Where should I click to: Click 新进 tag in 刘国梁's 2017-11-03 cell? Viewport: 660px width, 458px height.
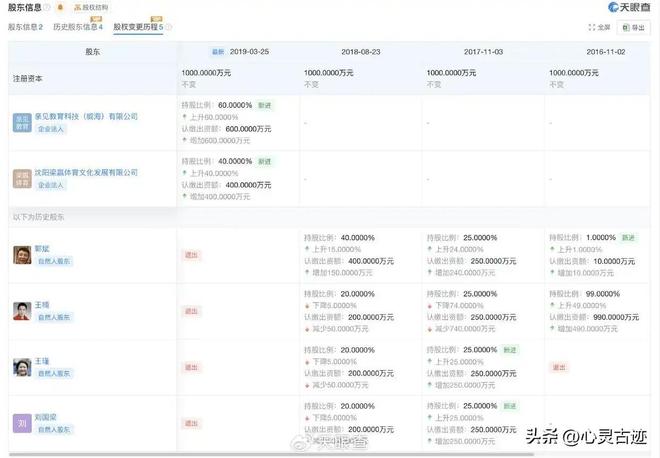click(510, 406)
